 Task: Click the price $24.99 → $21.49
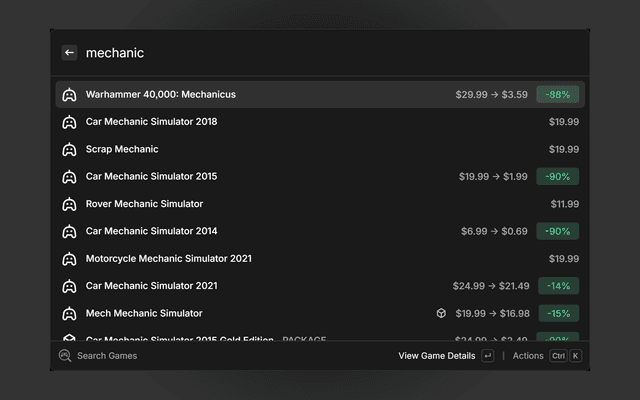[x=491, y=286]
